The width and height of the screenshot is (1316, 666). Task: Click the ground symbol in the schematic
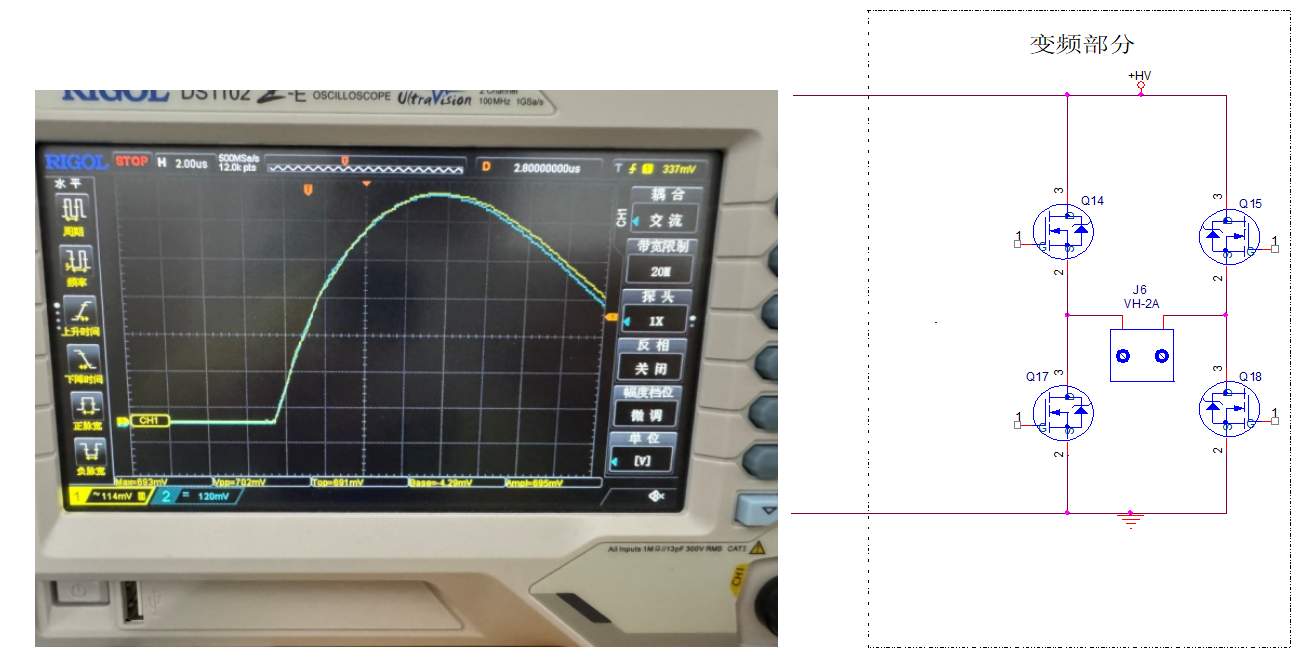point(1130,520)
